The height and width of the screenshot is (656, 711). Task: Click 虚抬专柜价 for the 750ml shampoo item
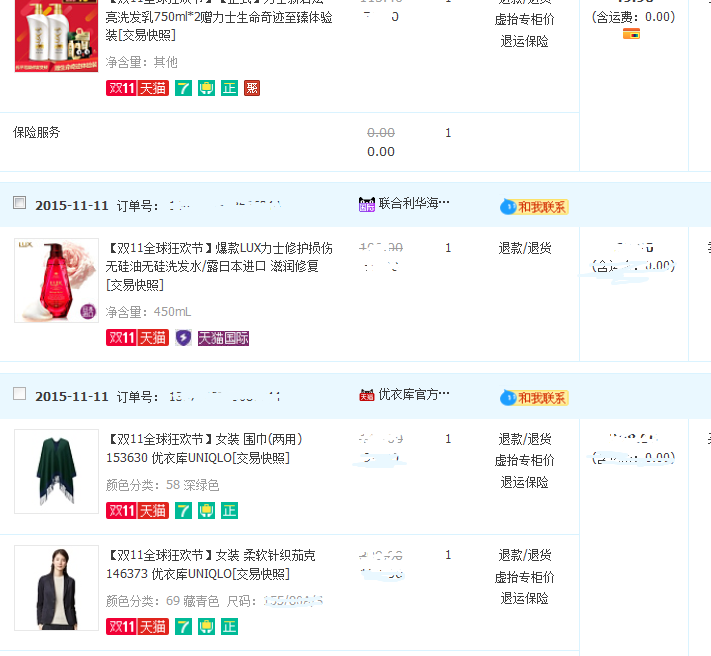(525, 19)
